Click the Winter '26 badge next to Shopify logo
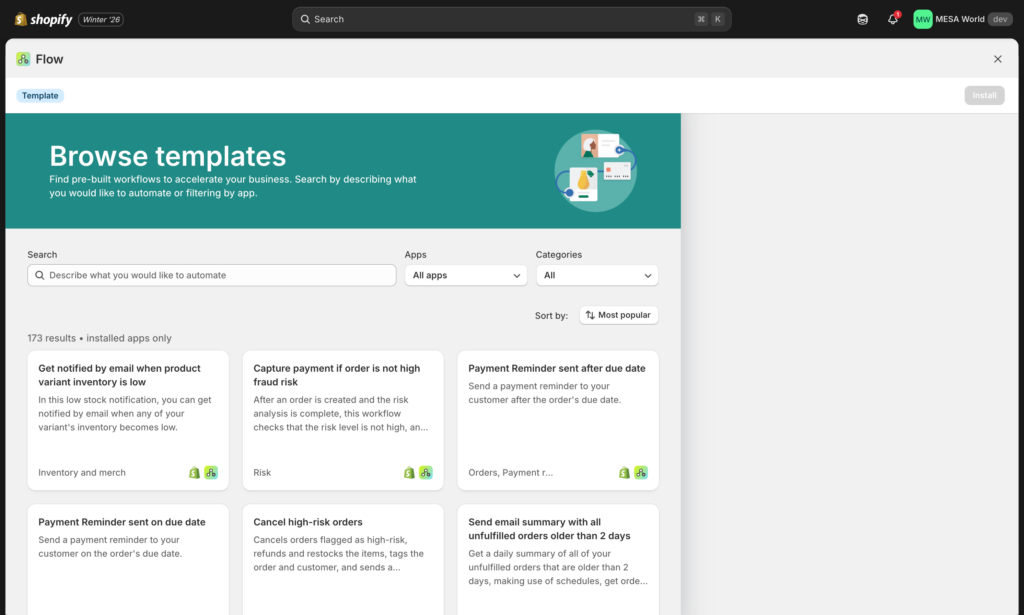Viewport: 1024px width, 615px height. pyautogui.click(x=100, y=18)
